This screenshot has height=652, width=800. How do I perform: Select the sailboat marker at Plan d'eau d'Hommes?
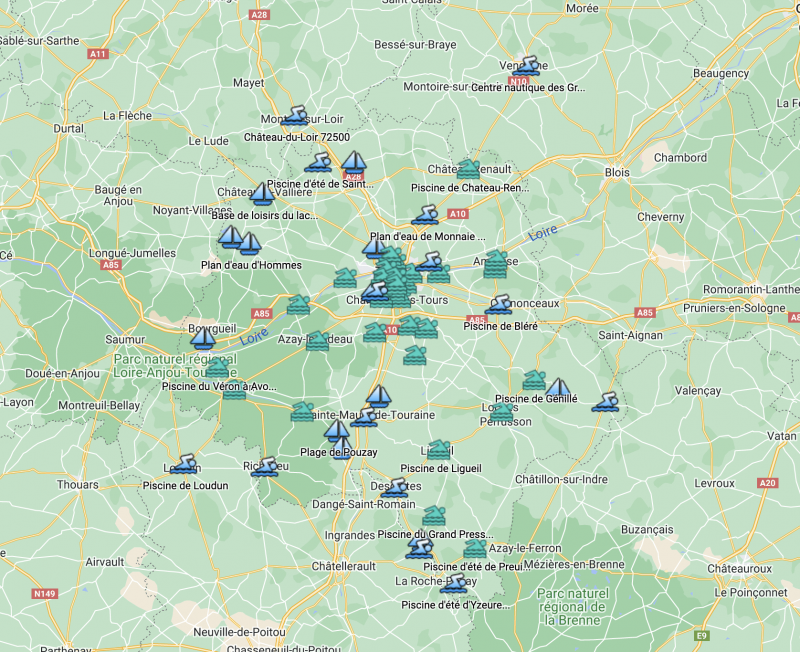tap(247, 244)
